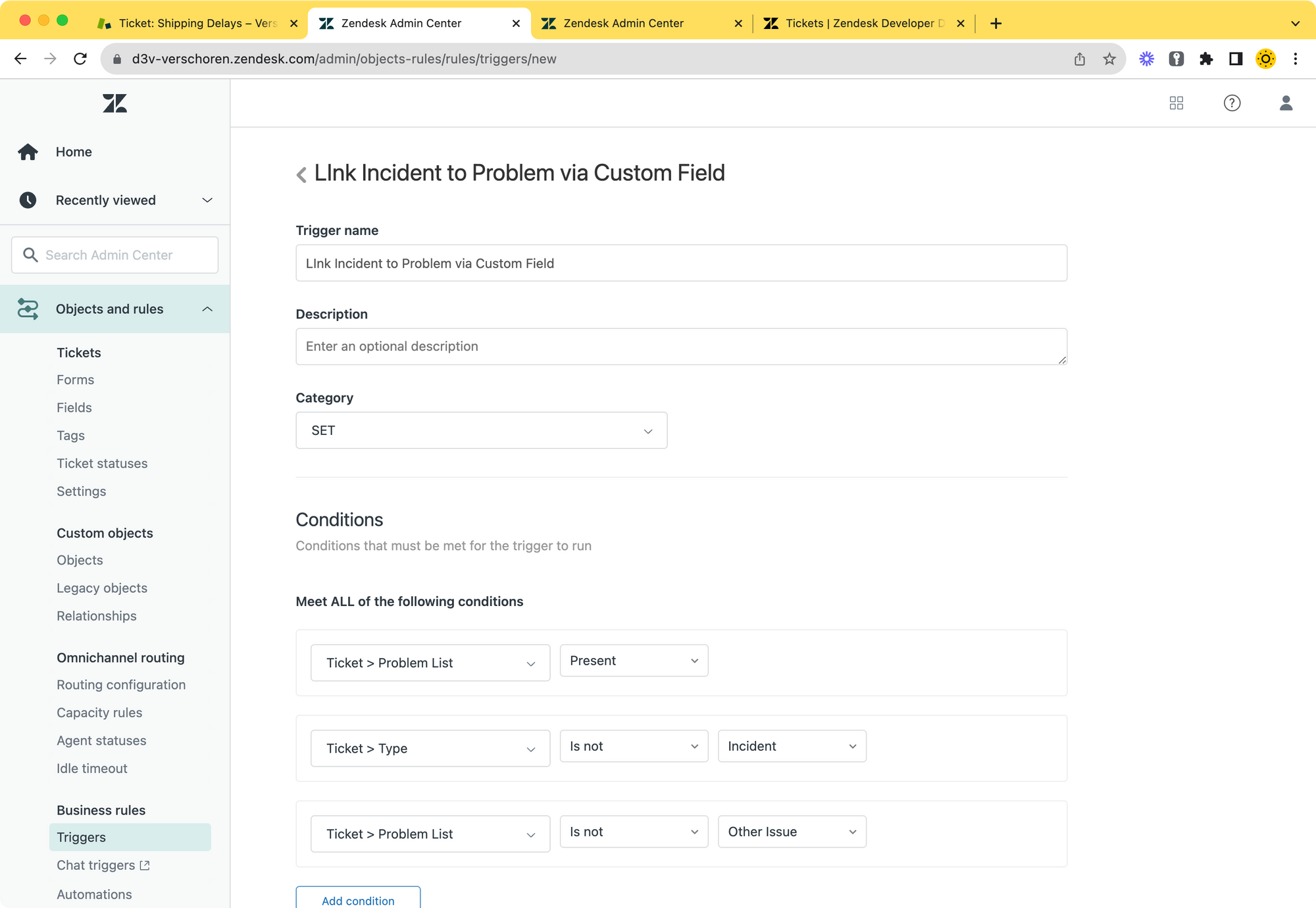Click the help question mark icon
Viewport: 1316px width, 908px height.
point(1232,103)
